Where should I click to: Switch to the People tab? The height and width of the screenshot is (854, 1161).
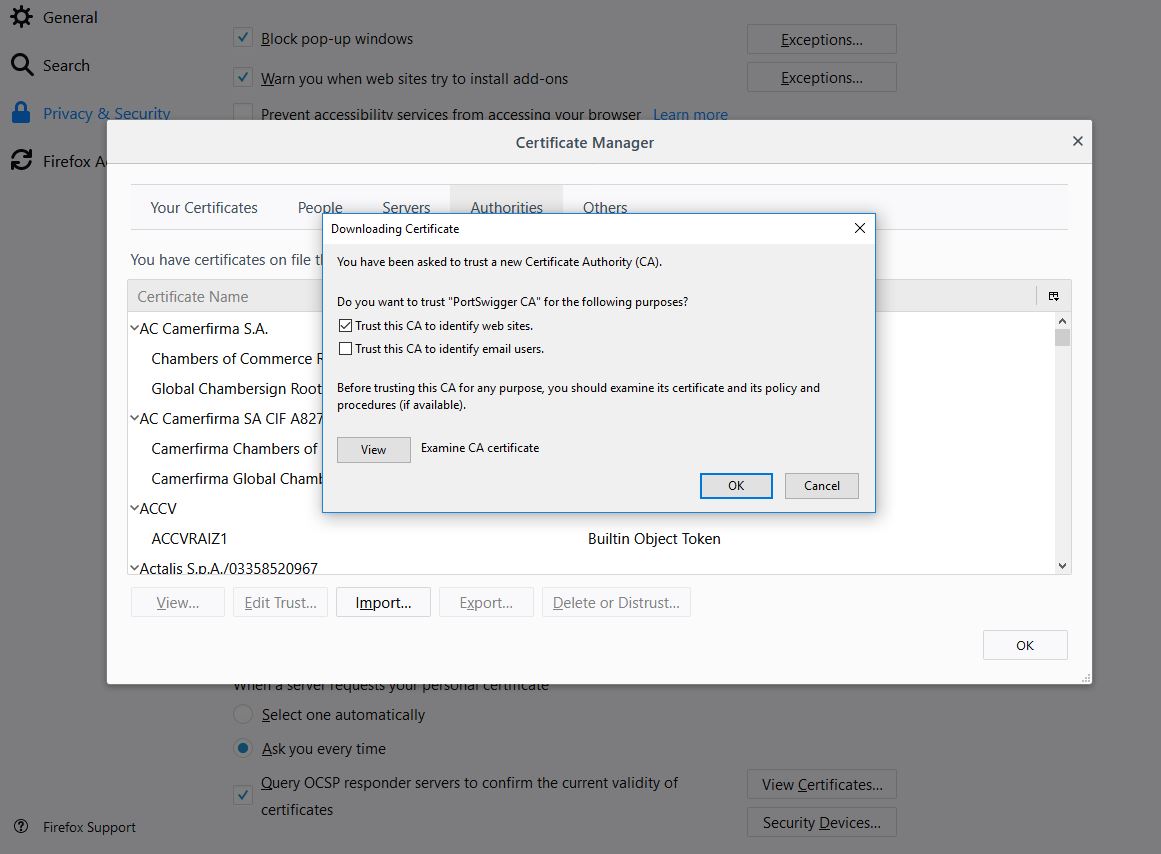(x=320, y=207)
